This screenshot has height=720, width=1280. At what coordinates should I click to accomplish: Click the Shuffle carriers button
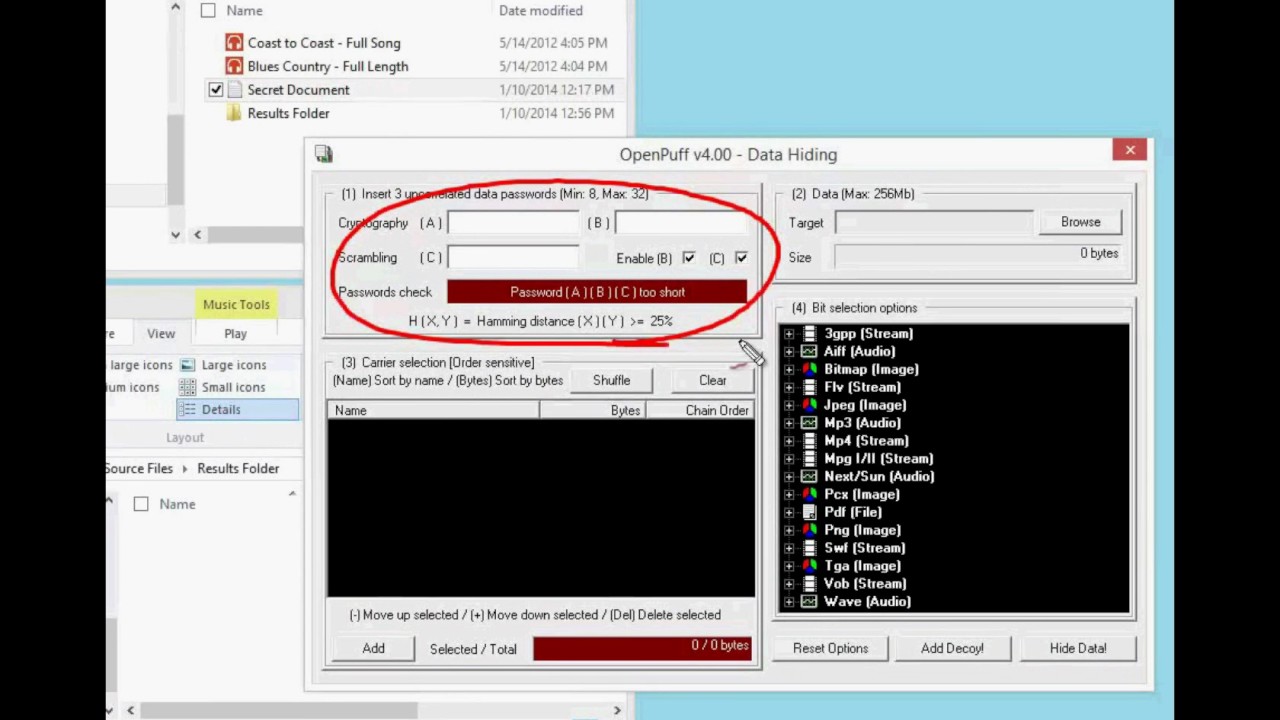pos(611,380)
